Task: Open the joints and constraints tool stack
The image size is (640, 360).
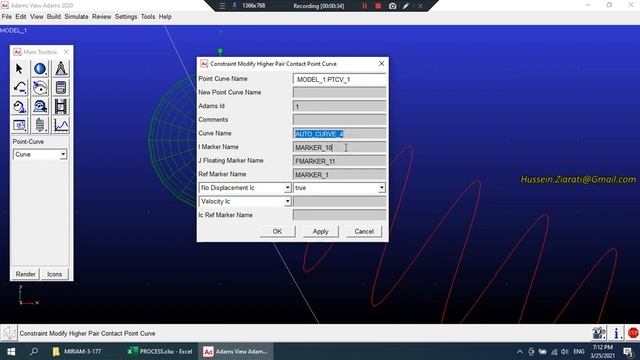Action: click(x=40, y=87)
